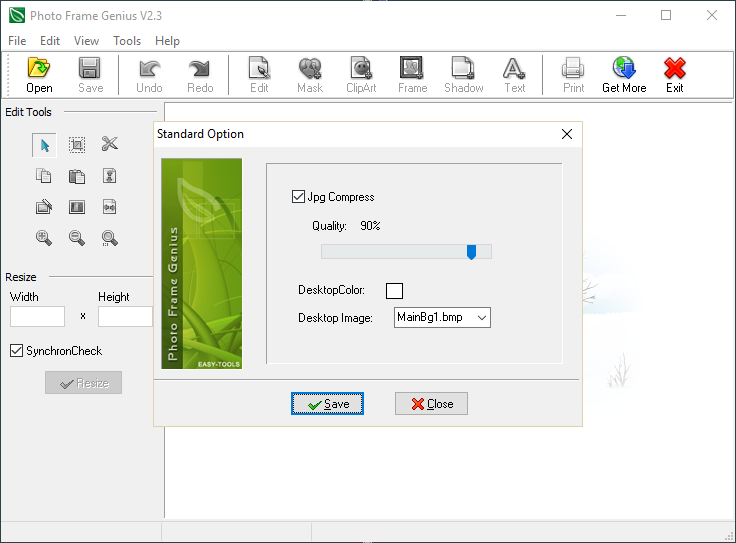Click the grayed Resize button
The image size is (736, 543).
click(84, 382)
